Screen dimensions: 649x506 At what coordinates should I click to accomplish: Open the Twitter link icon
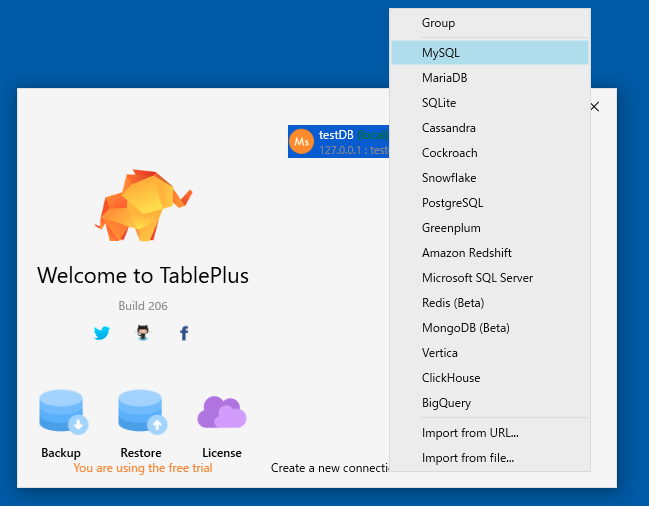click(x=102, y=333)
